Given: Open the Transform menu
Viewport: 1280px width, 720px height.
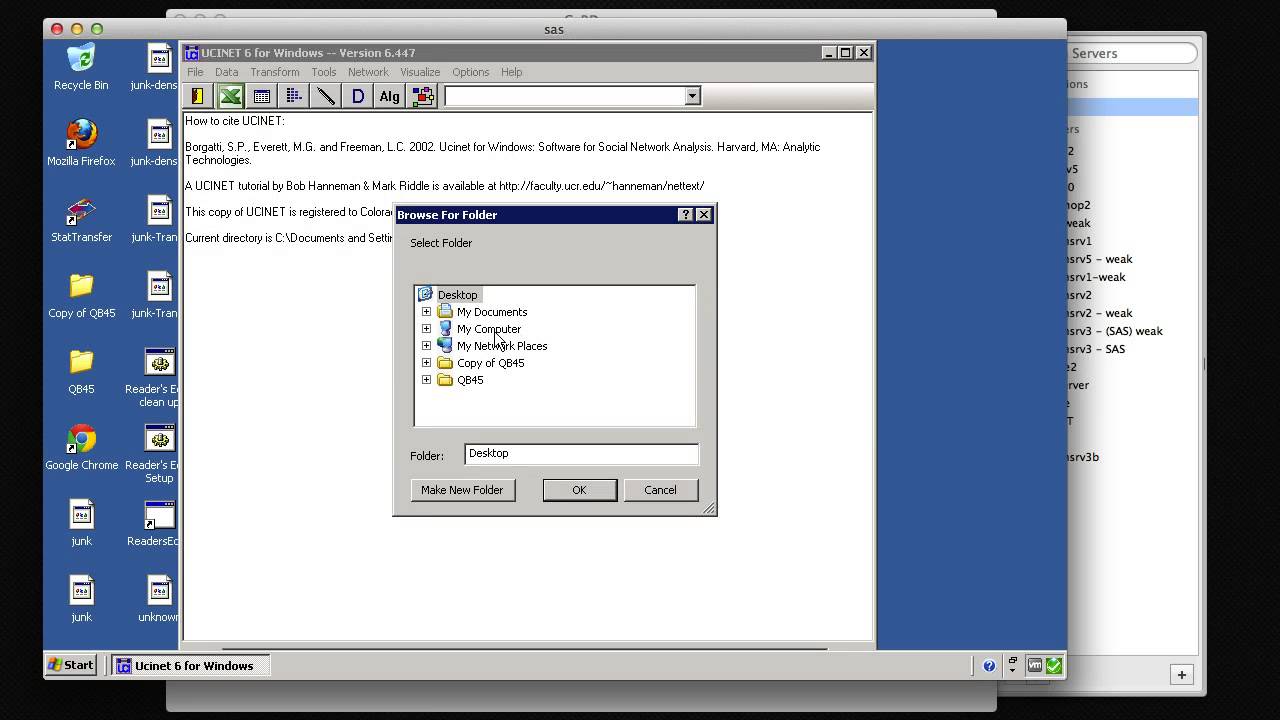Looking at the screenshot, I should pos(275,72).
